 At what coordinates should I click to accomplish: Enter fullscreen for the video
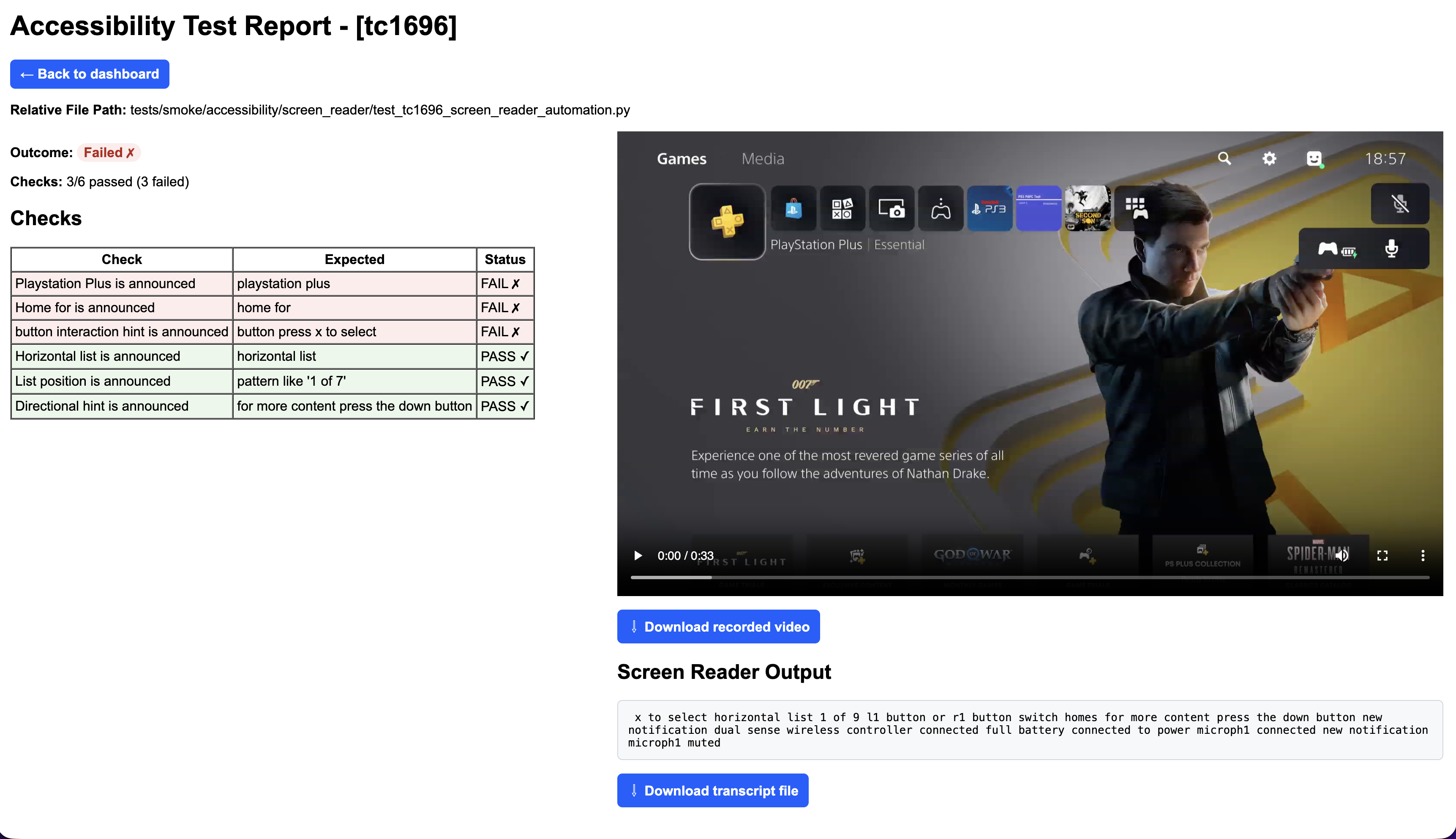click(1382, 556)
